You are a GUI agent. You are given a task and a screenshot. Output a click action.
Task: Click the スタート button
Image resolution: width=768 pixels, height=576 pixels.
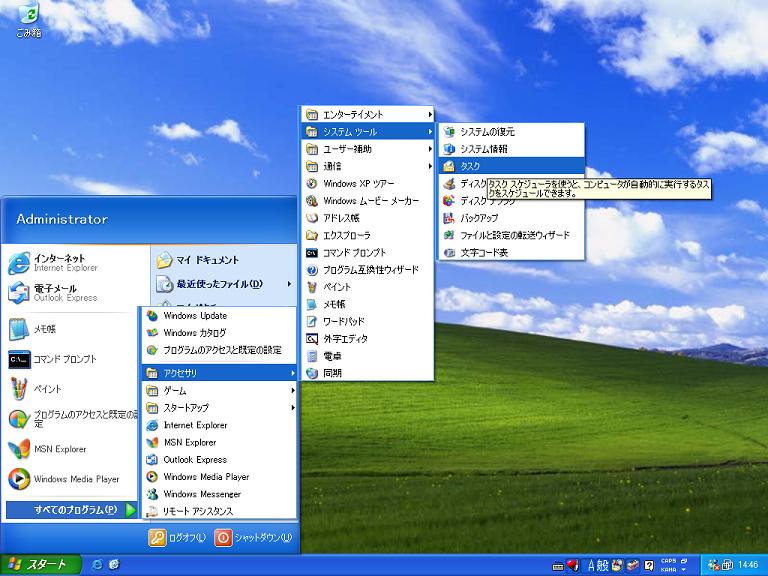pos(40,565)
